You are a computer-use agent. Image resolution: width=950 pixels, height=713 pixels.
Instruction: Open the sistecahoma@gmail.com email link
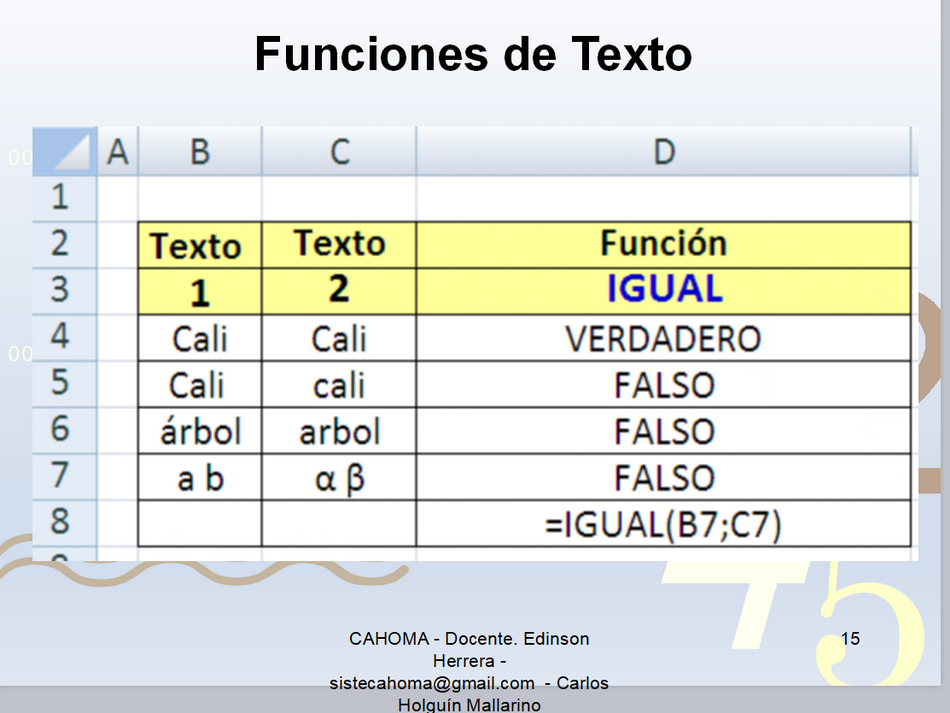pos(432,683)
